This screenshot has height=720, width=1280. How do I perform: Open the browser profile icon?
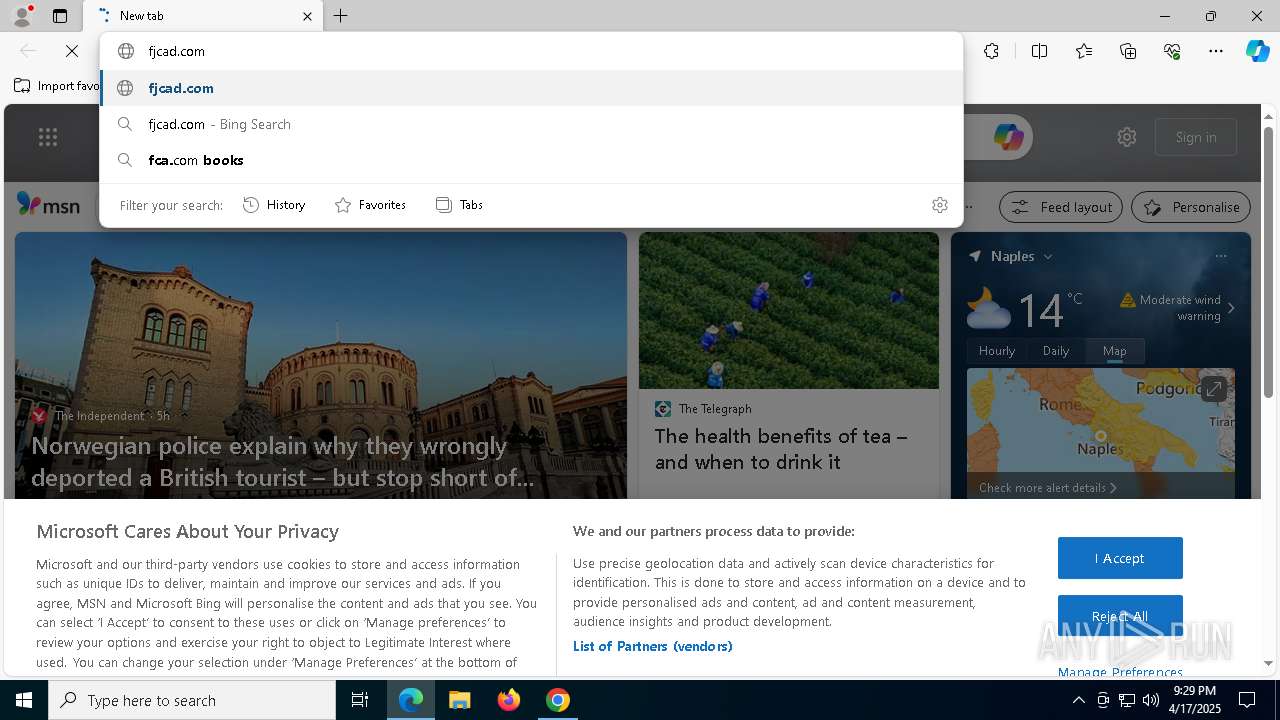[21, 16]
